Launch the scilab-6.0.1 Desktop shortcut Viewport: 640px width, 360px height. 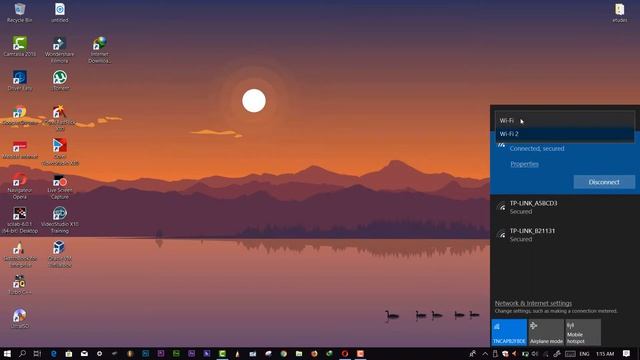(x=20, y=220)
